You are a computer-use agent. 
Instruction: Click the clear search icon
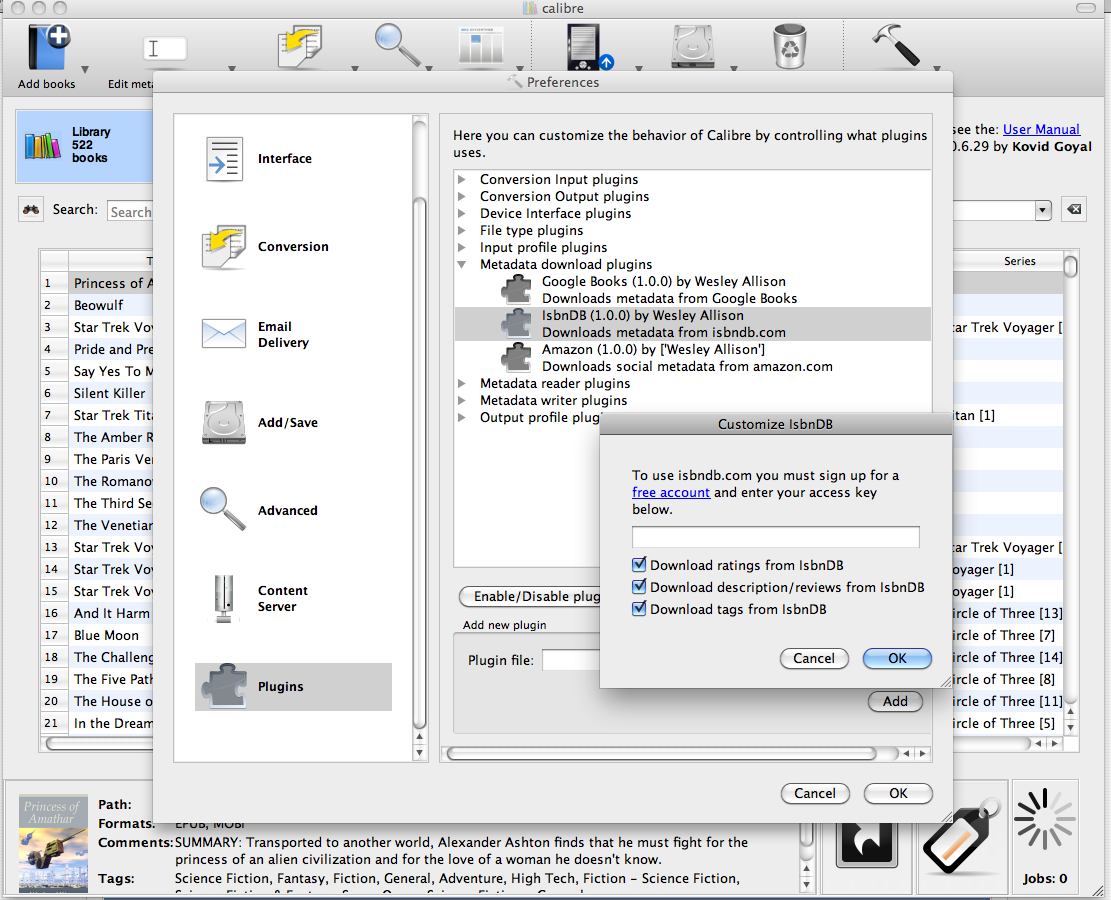pyautogui.click(x=1074, y=210)
